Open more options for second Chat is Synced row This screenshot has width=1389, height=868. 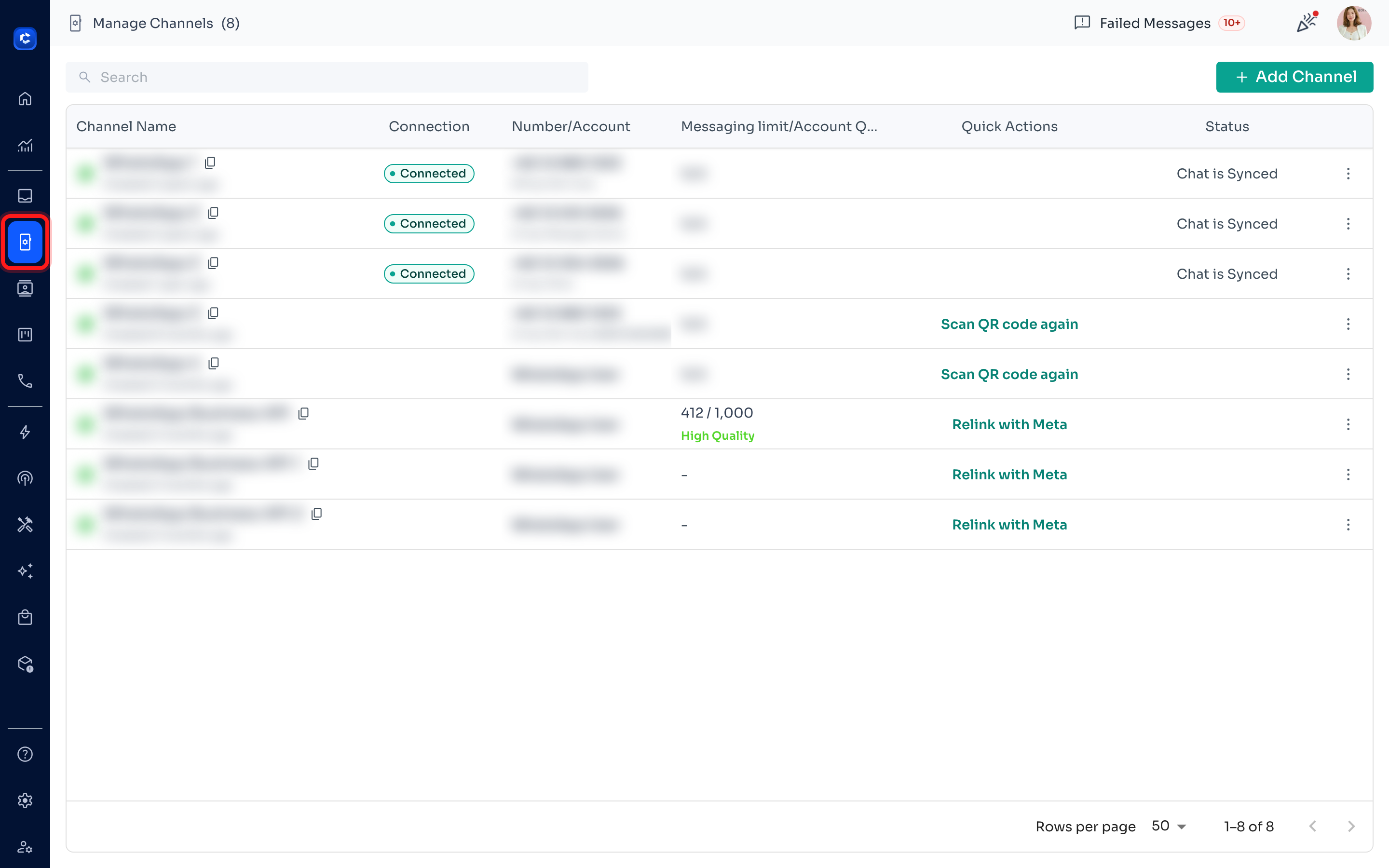pos(1348,224)
